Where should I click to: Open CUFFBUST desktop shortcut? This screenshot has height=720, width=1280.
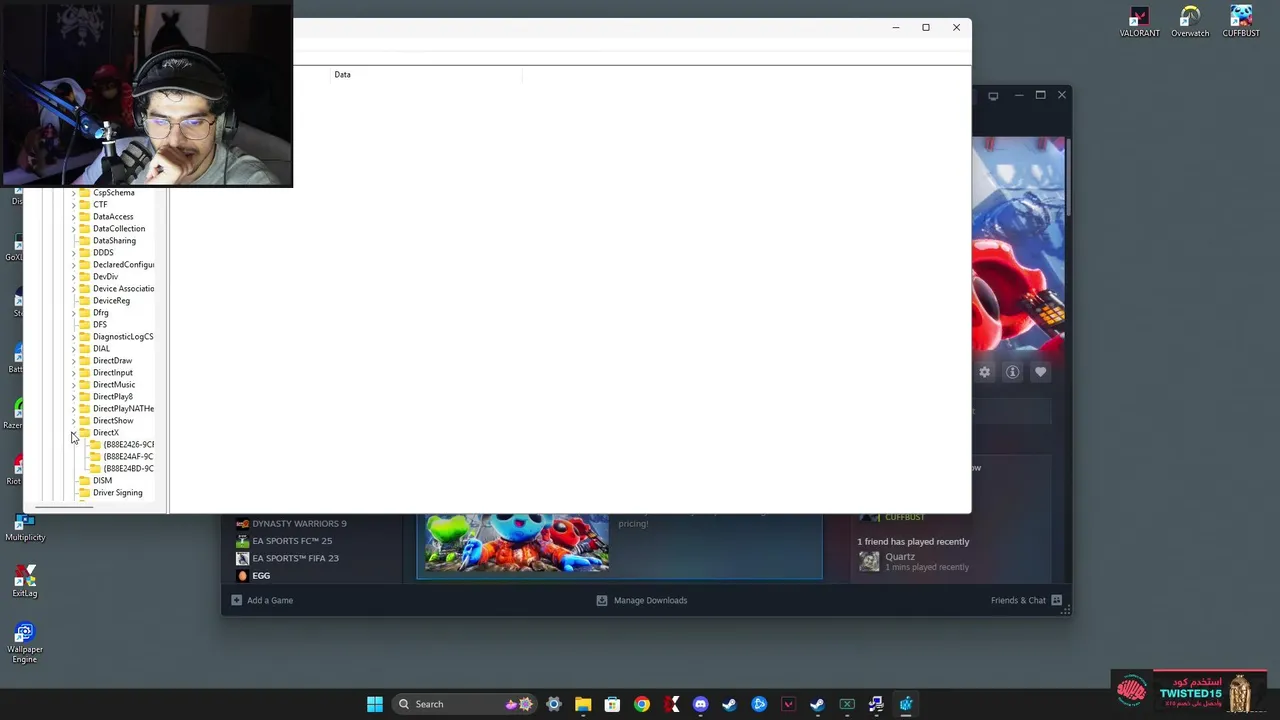tap(1241, 22)
